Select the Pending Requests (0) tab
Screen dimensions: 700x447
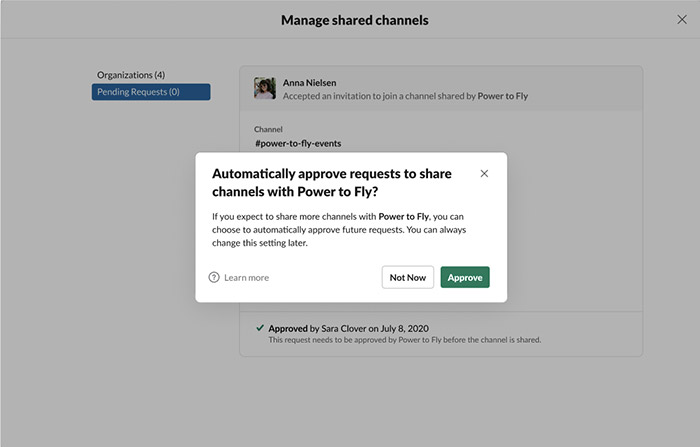click(151, 92)
